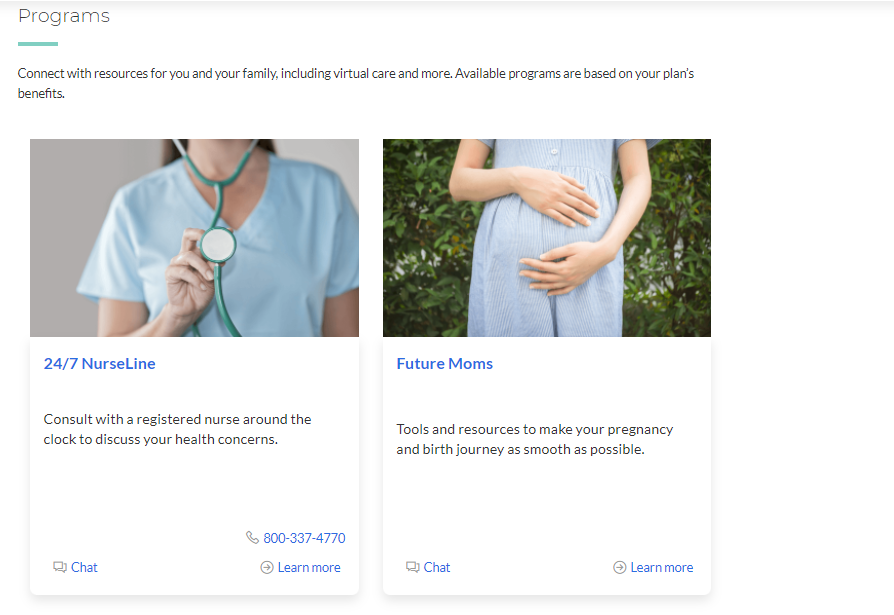Image resolution: width=894 pixels, height=615 pixels.
Task: Start a Chat from the Future Moms card
Action: coord(437,567)
